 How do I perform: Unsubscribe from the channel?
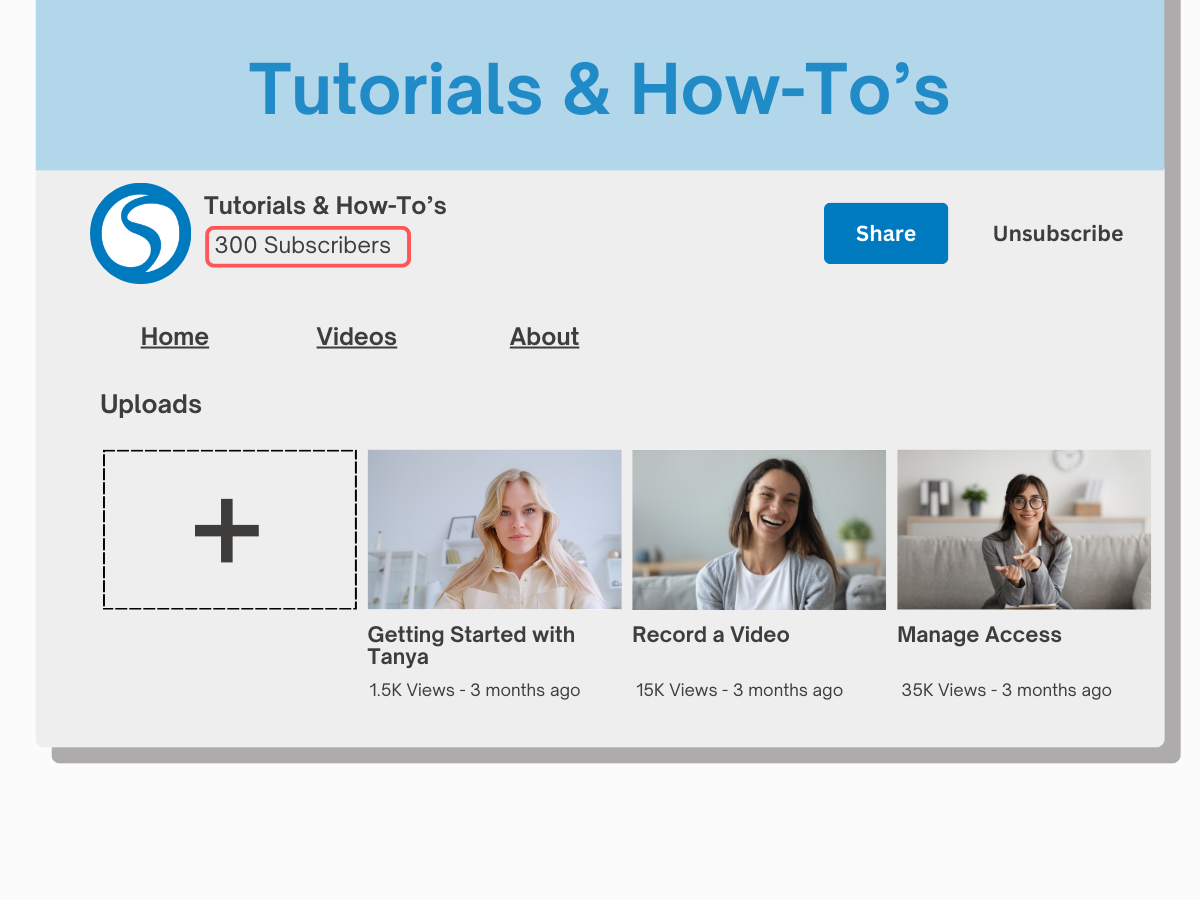point(1058,233)
